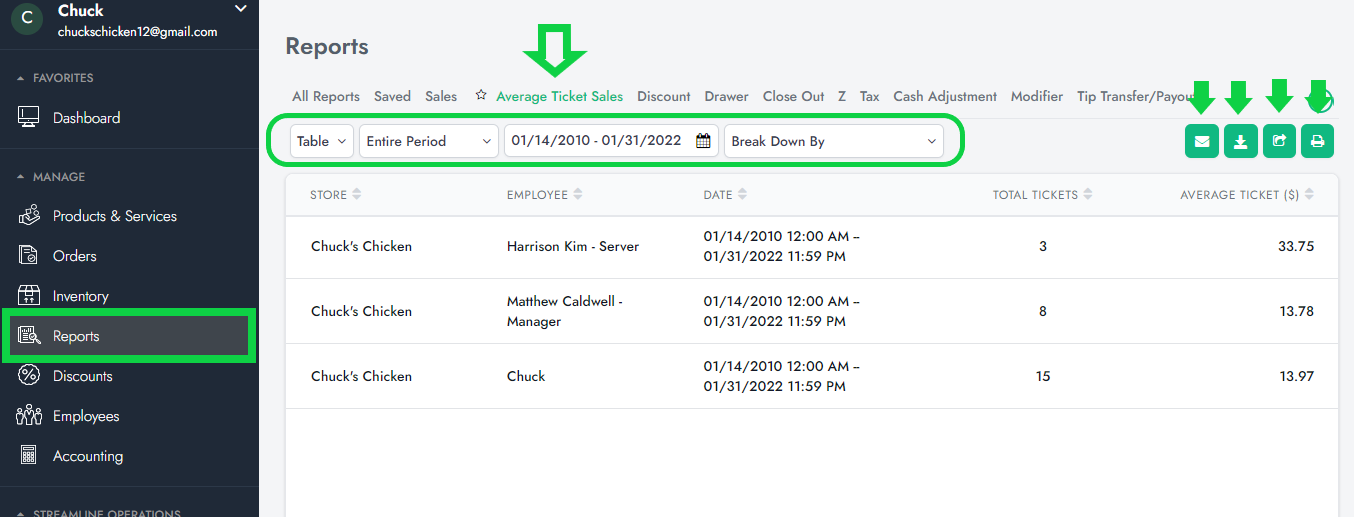Open Inventory from the sidebar
1354x517 pixels.
(x=80, y=296)
